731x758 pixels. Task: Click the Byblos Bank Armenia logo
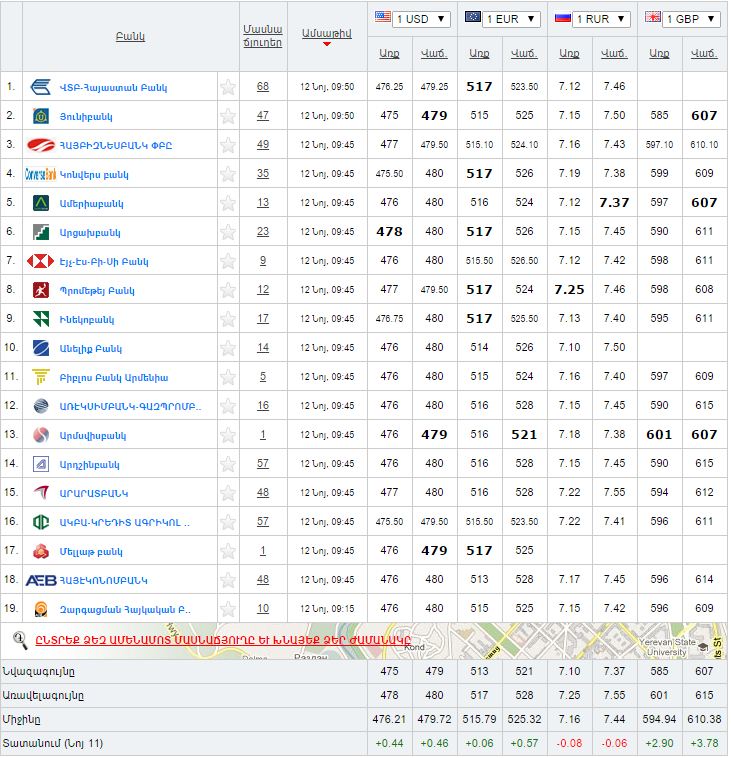(x=41, y=377)
